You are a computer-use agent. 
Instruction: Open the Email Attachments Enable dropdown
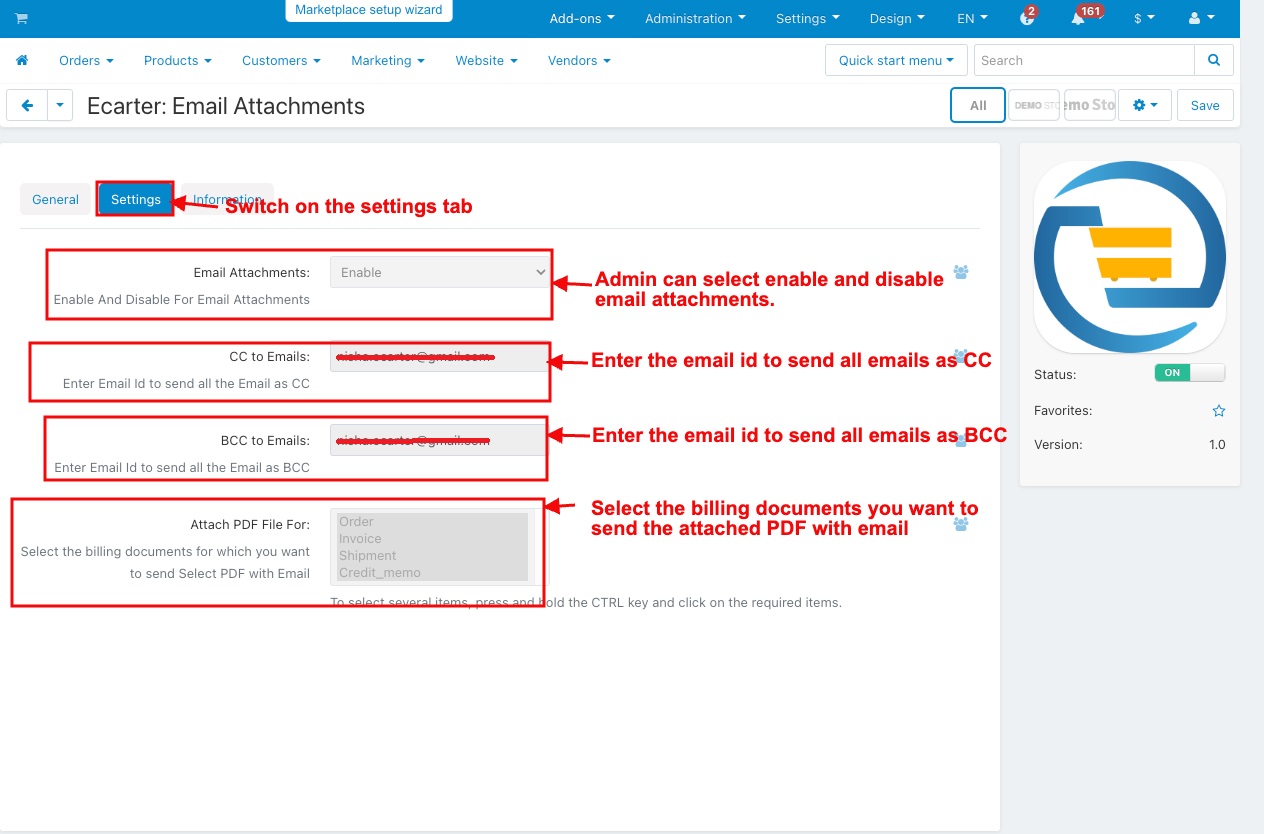[x=439, y=272]
